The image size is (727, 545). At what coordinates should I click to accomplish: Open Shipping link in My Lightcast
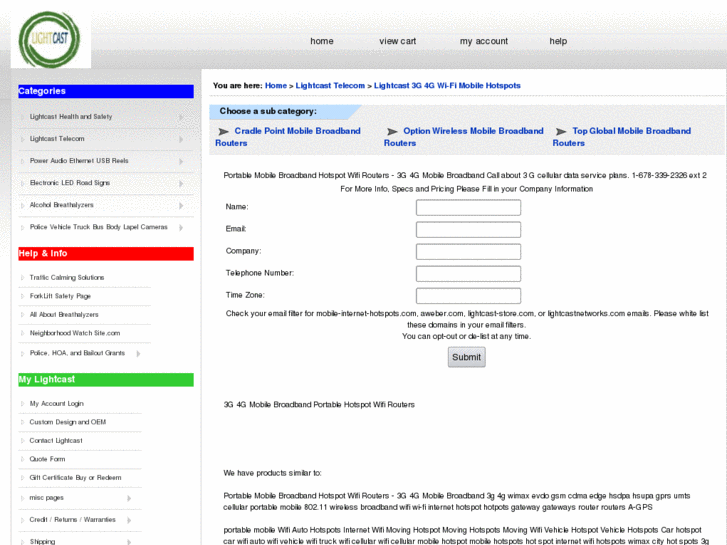(42, 541)
